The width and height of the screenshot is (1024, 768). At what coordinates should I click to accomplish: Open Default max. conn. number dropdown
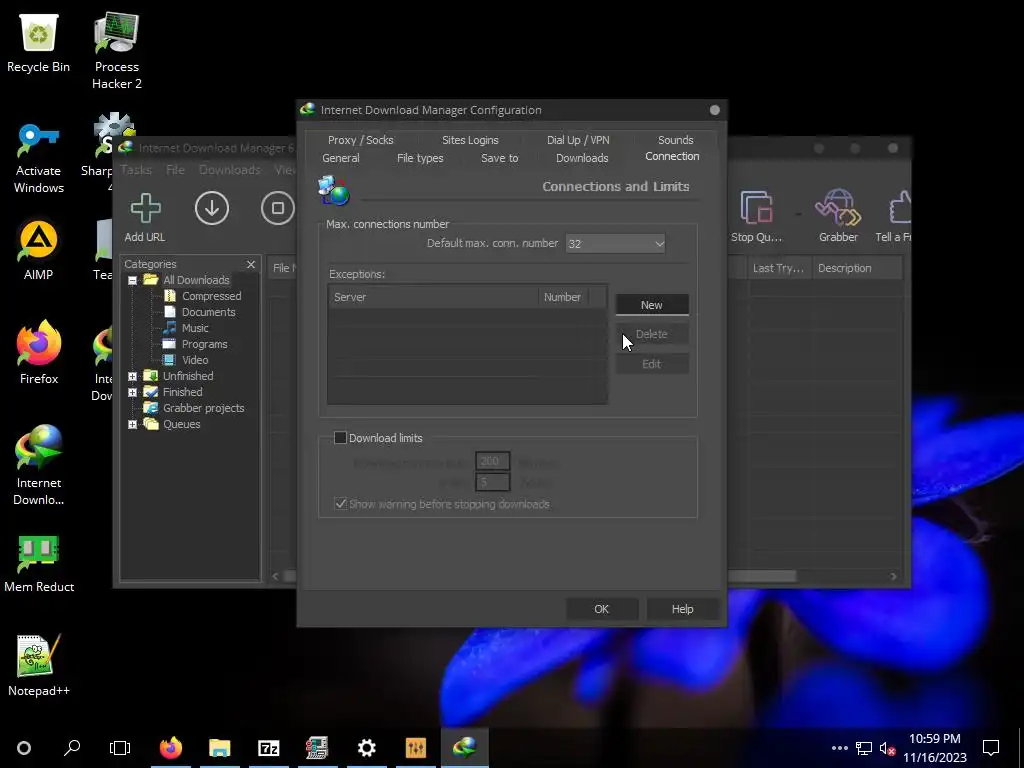tap(615, 244)
